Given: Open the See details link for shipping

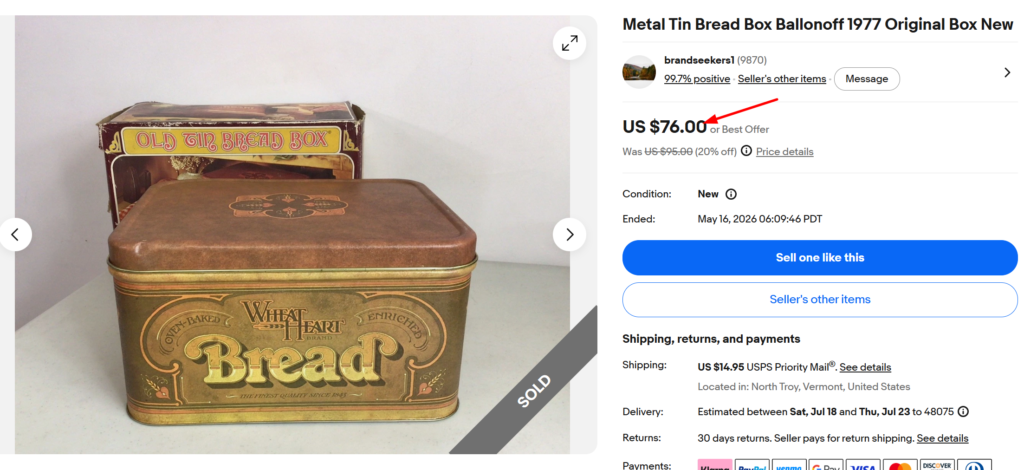Looking at the screenshot, I should coord(865,367).
